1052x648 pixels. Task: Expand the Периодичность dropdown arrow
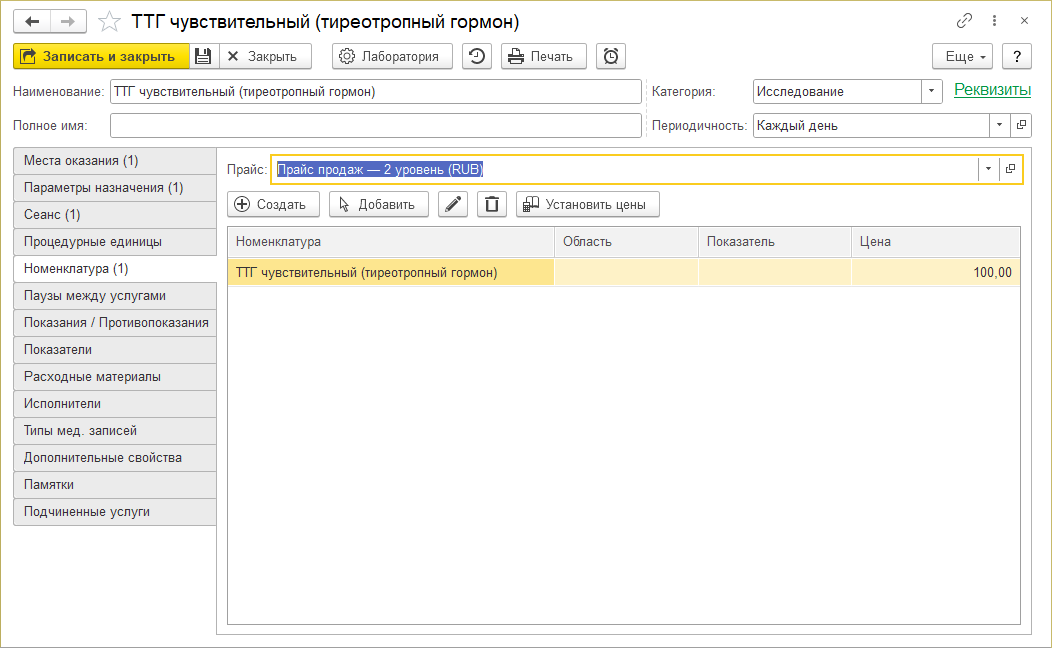pos(999,125)
